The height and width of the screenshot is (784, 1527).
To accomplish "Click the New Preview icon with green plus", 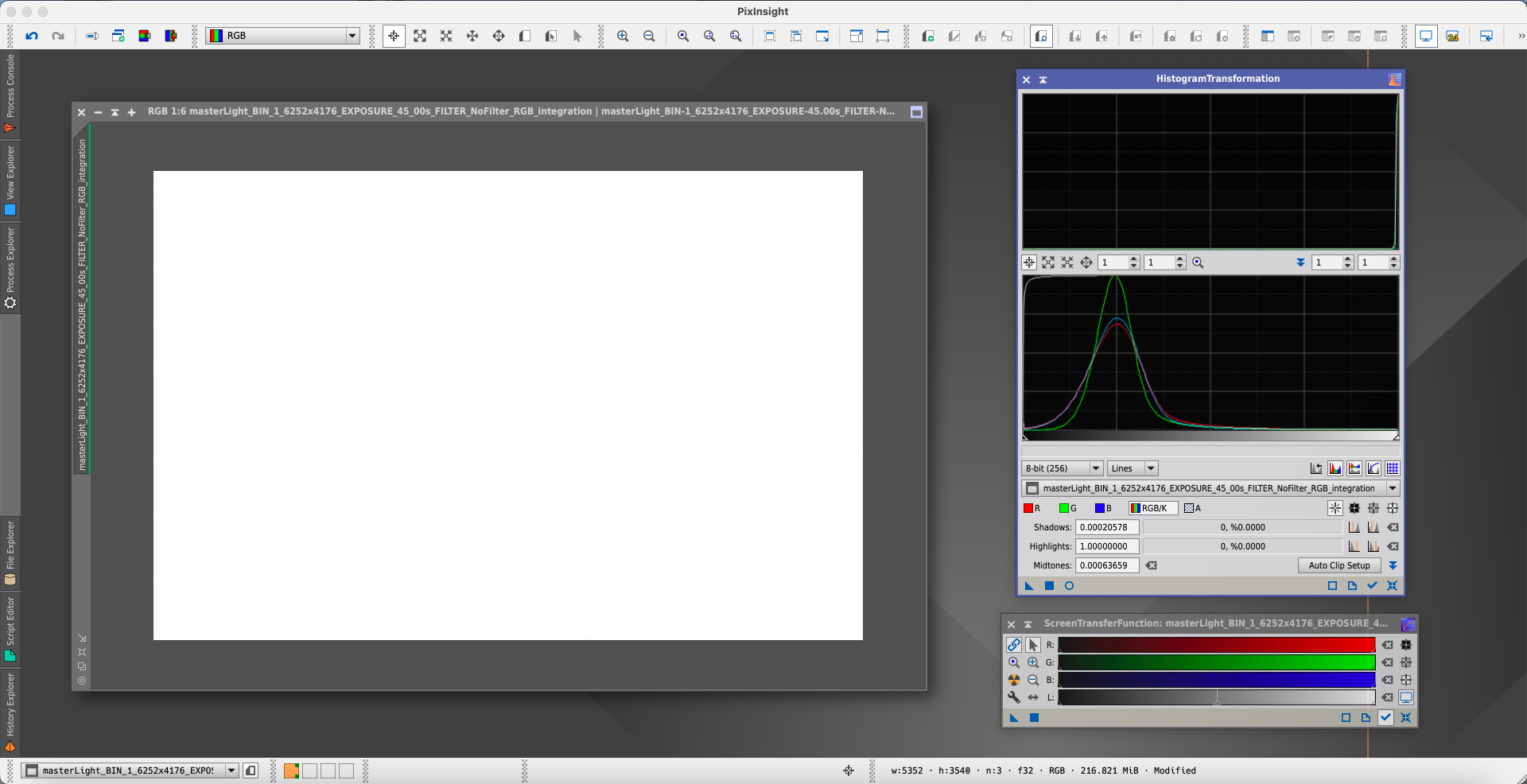I will point(927,36).
